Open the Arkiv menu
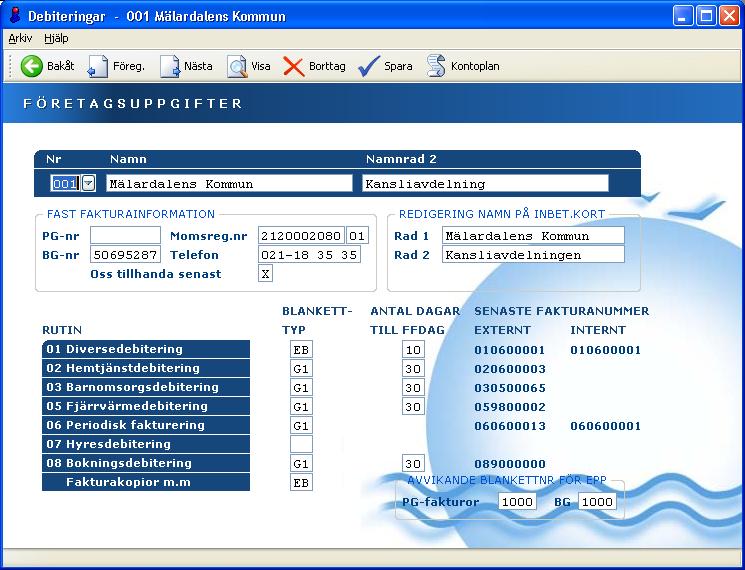This screenshot has width=745, height=570. [x=20, y=38]
